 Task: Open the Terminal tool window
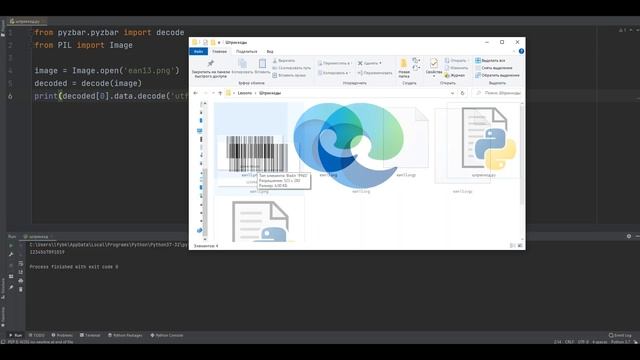point(90,335)
